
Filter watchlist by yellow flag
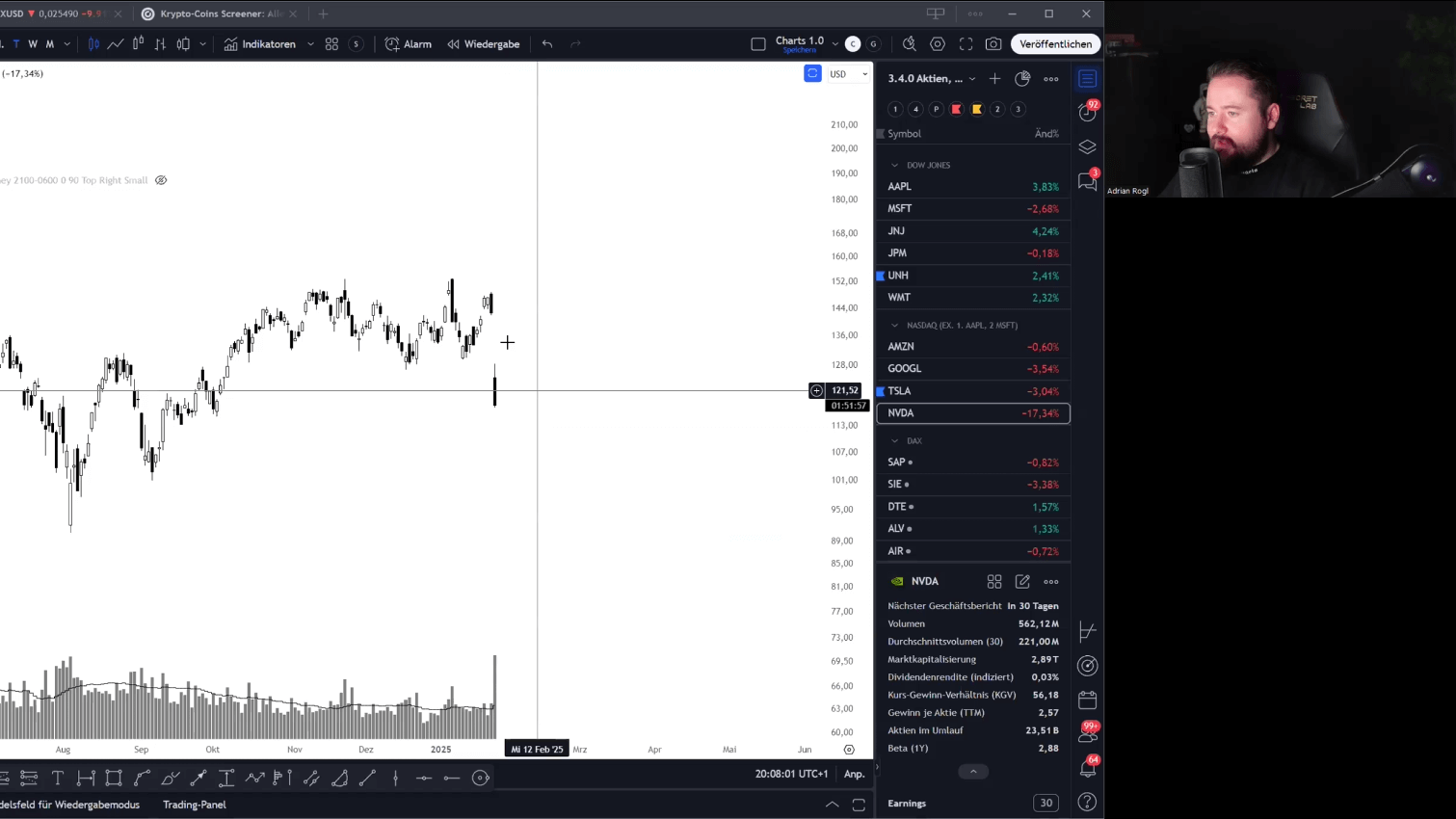coord(977,109)
